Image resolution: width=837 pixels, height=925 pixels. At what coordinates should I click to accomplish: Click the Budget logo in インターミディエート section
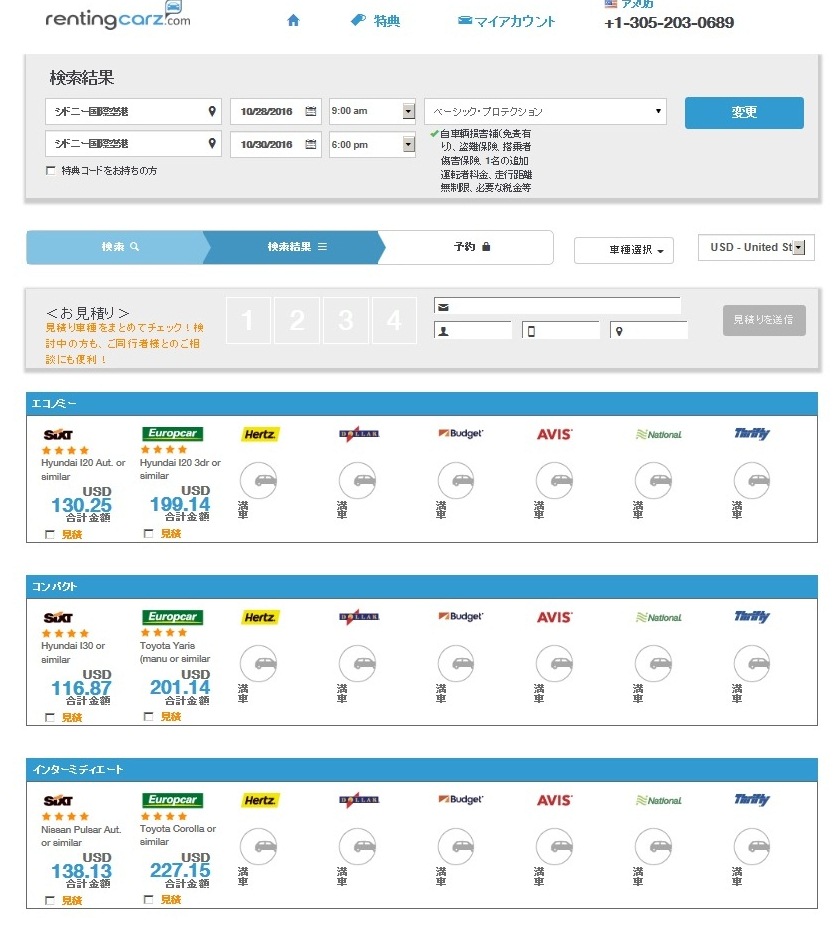click(460, 799)
